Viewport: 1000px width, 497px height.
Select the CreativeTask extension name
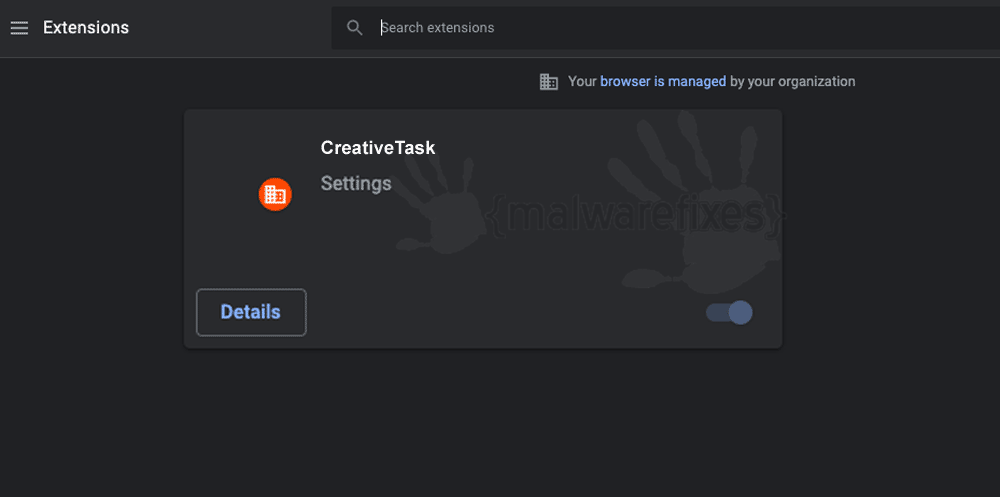[x=378, y=148]
